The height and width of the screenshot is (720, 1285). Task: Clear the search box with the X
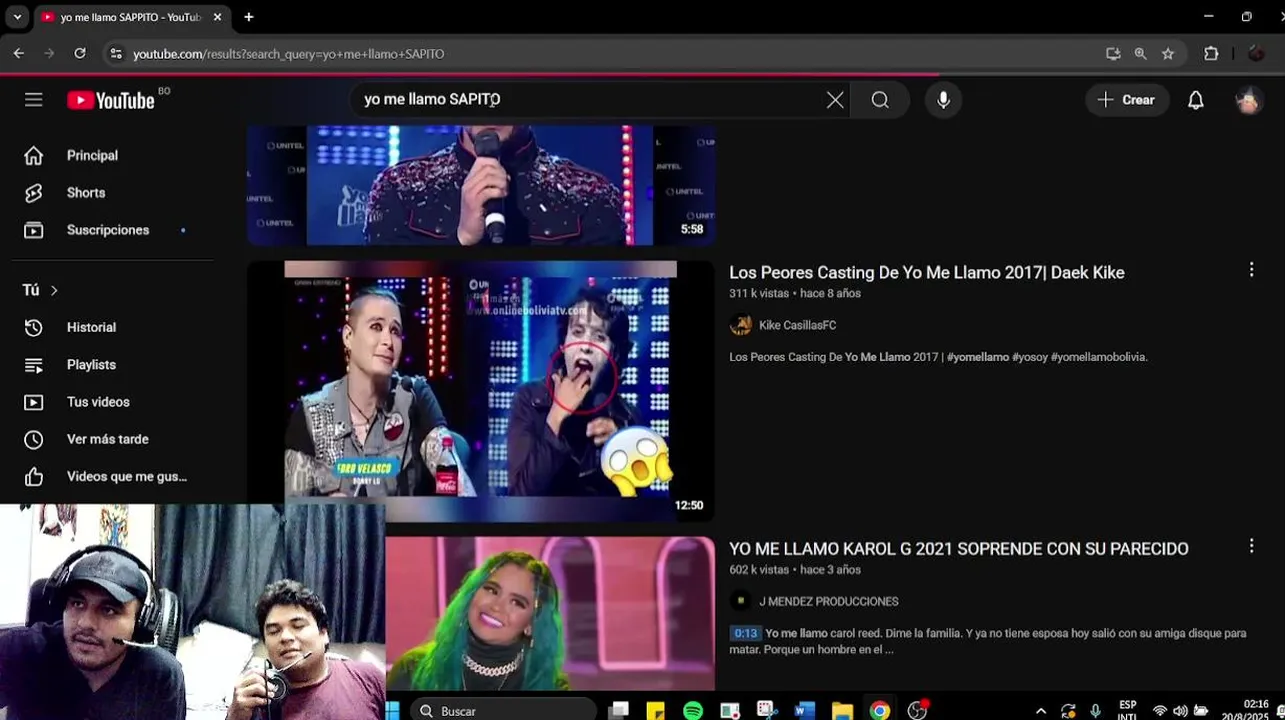tap(835, 100)
